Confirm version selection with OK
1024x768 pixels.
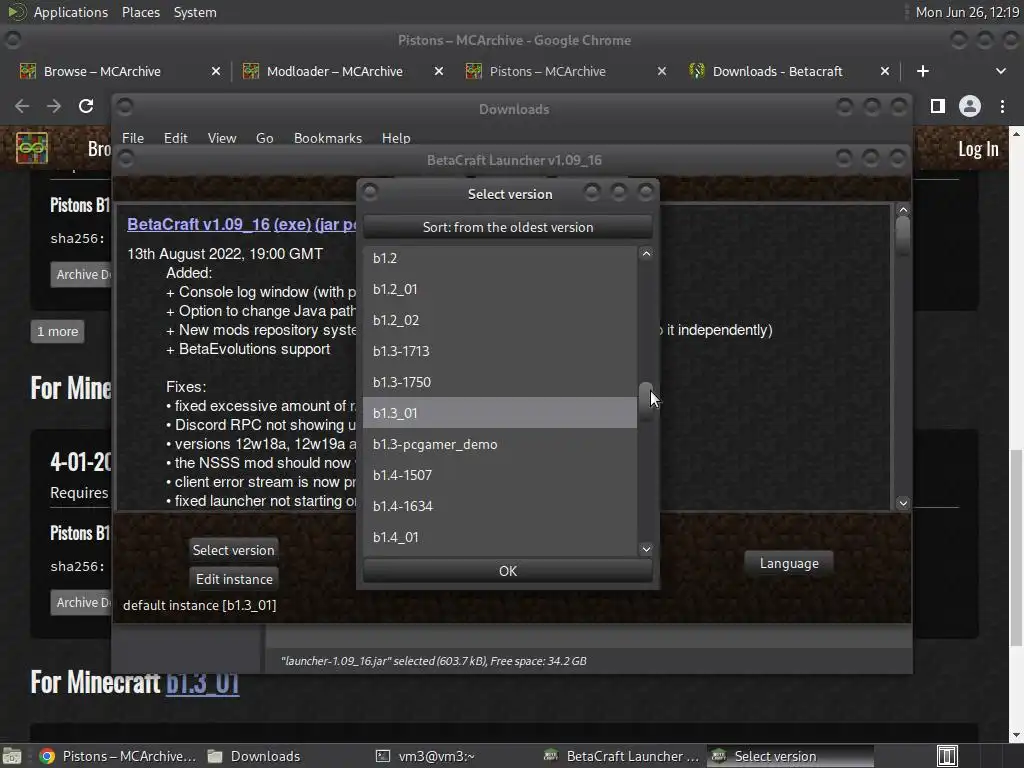[507, 571]
